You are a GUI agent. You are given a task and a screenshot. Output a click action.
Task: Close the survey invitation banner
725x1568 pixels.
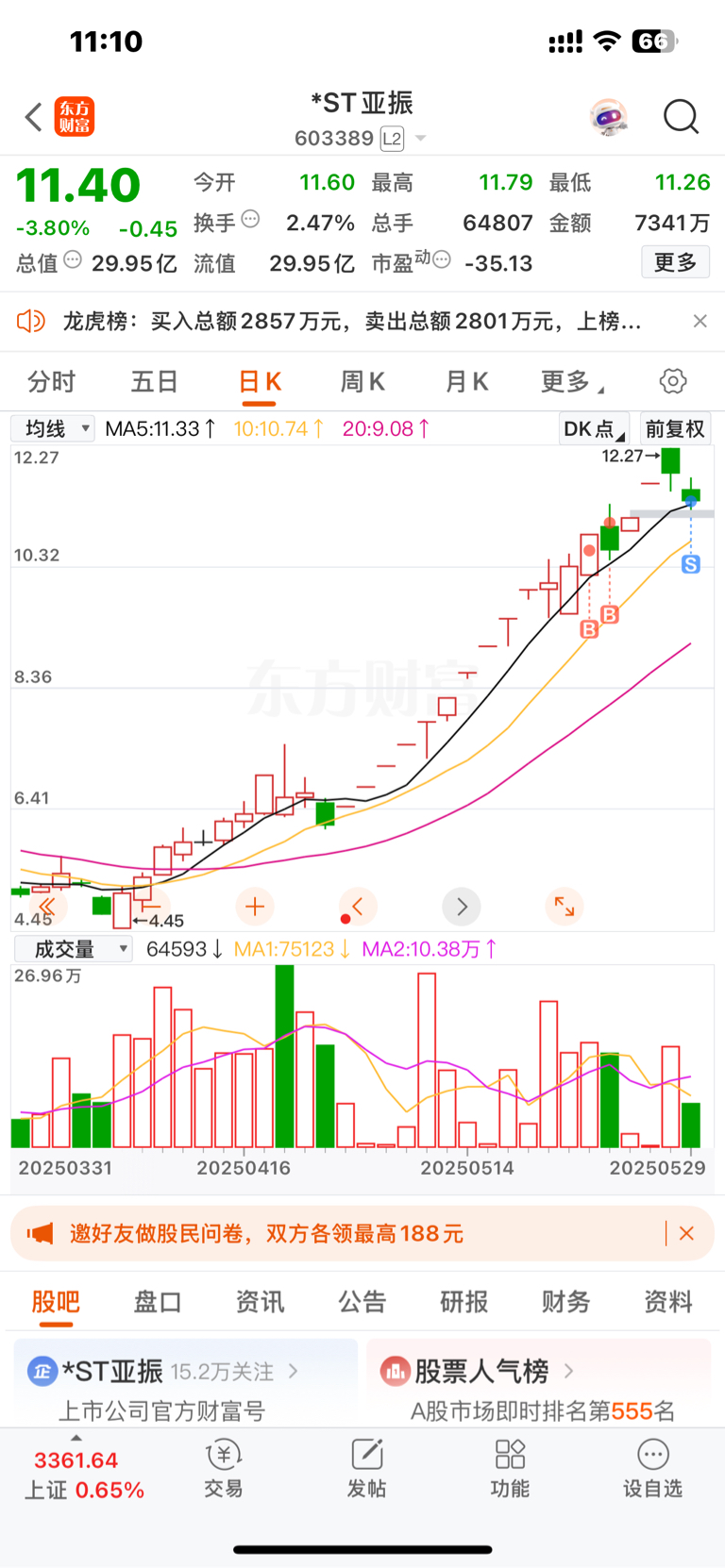click(686, 1233)
